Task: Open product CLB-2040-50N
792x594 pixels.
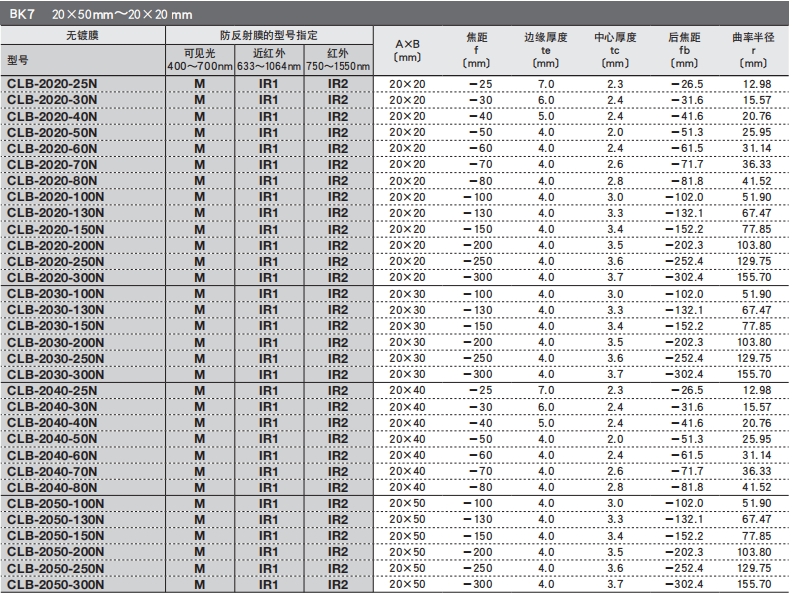Action: (x=52, y=439)
